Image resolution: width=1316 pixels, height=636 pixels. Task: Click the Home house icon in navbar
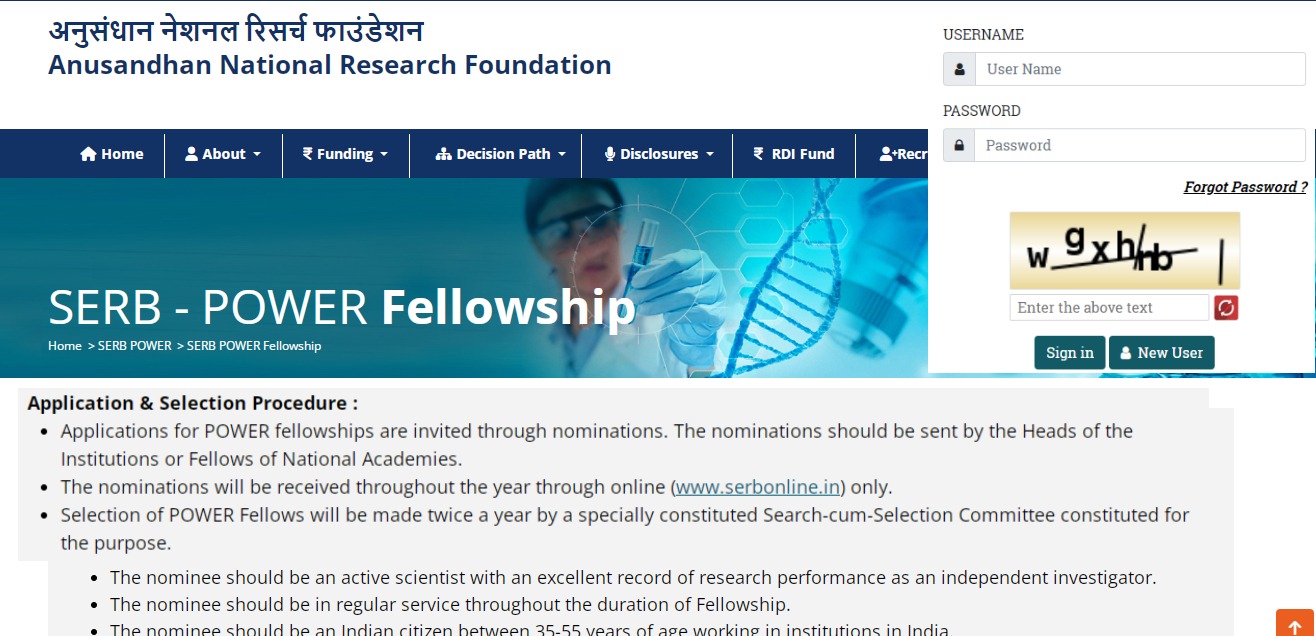(88, 154)
